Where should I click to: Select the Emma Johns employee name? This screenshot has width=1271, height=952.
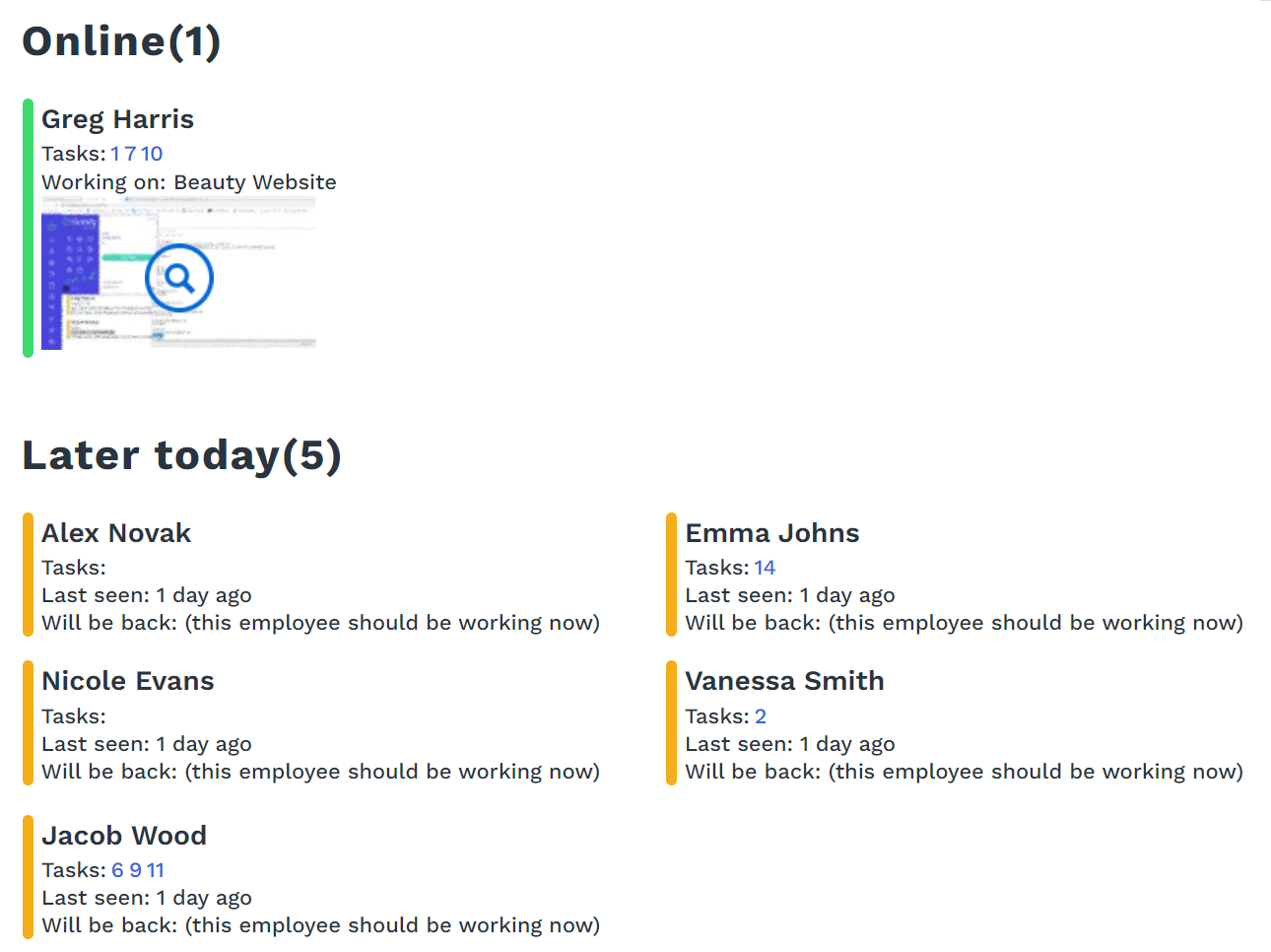(771, 533)
